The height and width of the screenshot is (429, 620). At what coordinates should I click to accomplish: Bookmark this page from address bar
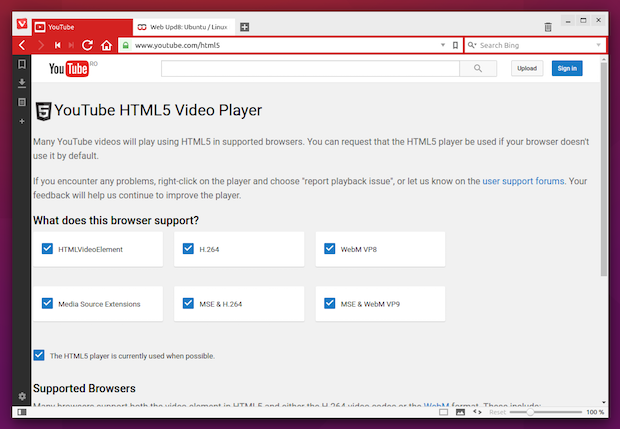[455, 45]
